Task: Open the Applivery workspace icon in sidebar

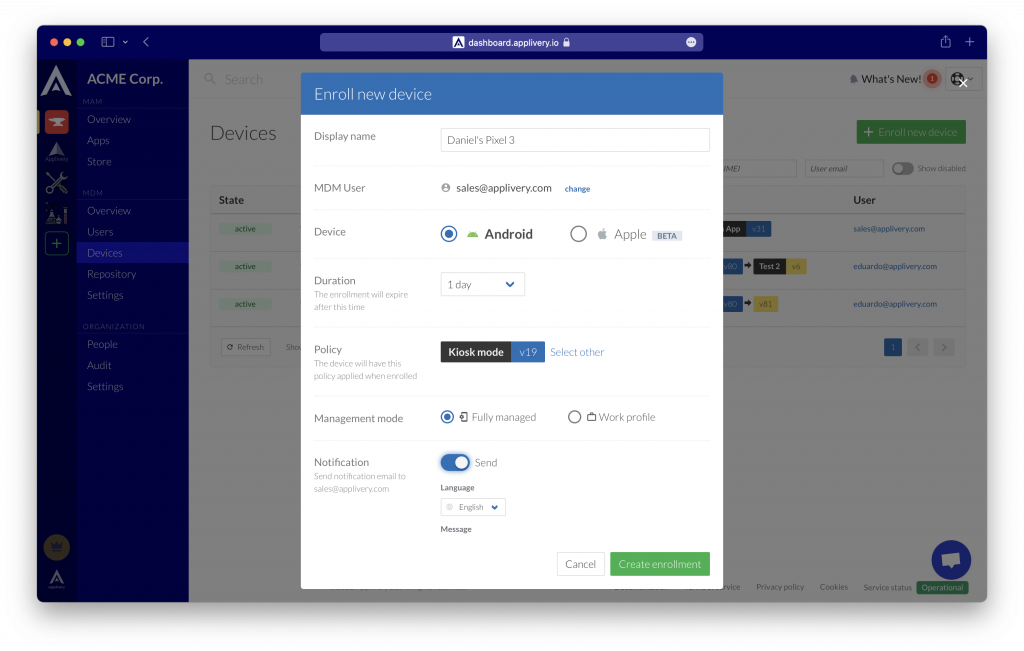Action: tap(57, 152)
